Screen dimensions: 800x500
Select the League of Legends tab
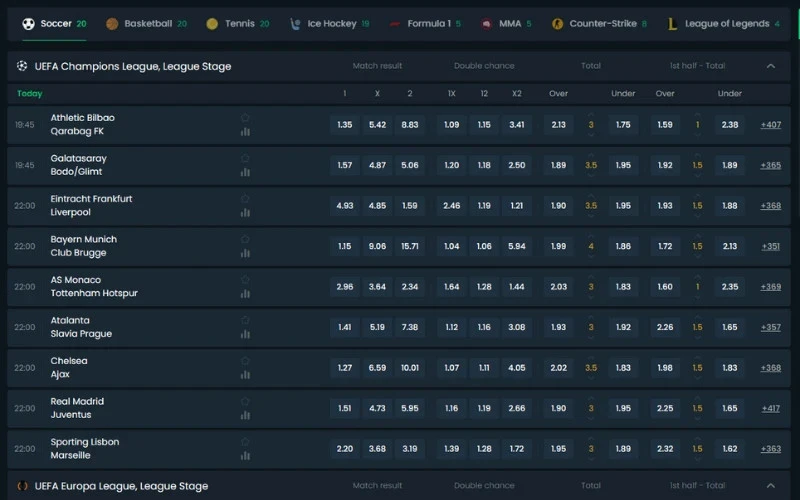[x=723, y=23]
